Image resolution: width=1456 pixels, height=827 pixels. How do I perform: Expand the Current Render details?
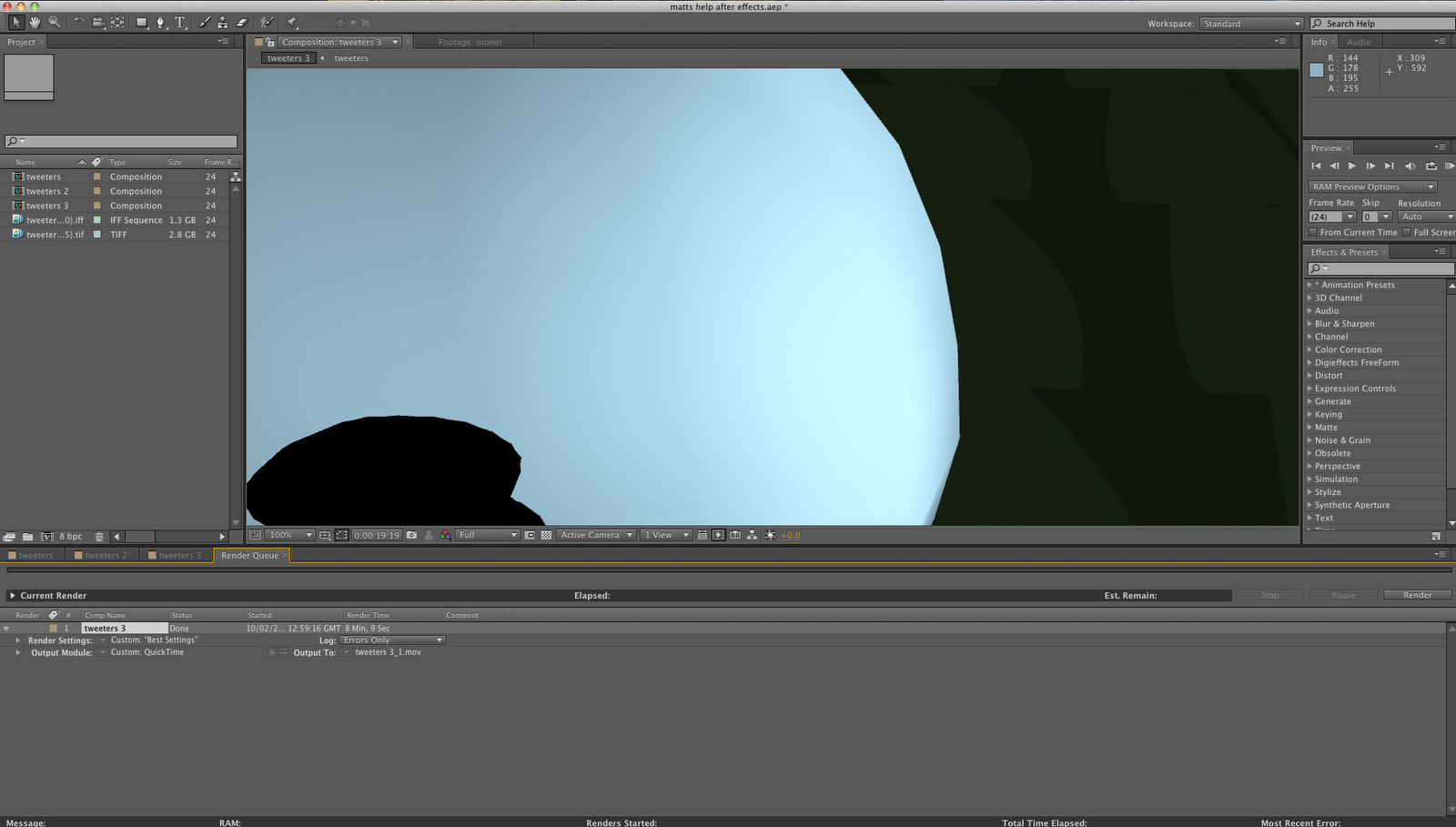12,596
